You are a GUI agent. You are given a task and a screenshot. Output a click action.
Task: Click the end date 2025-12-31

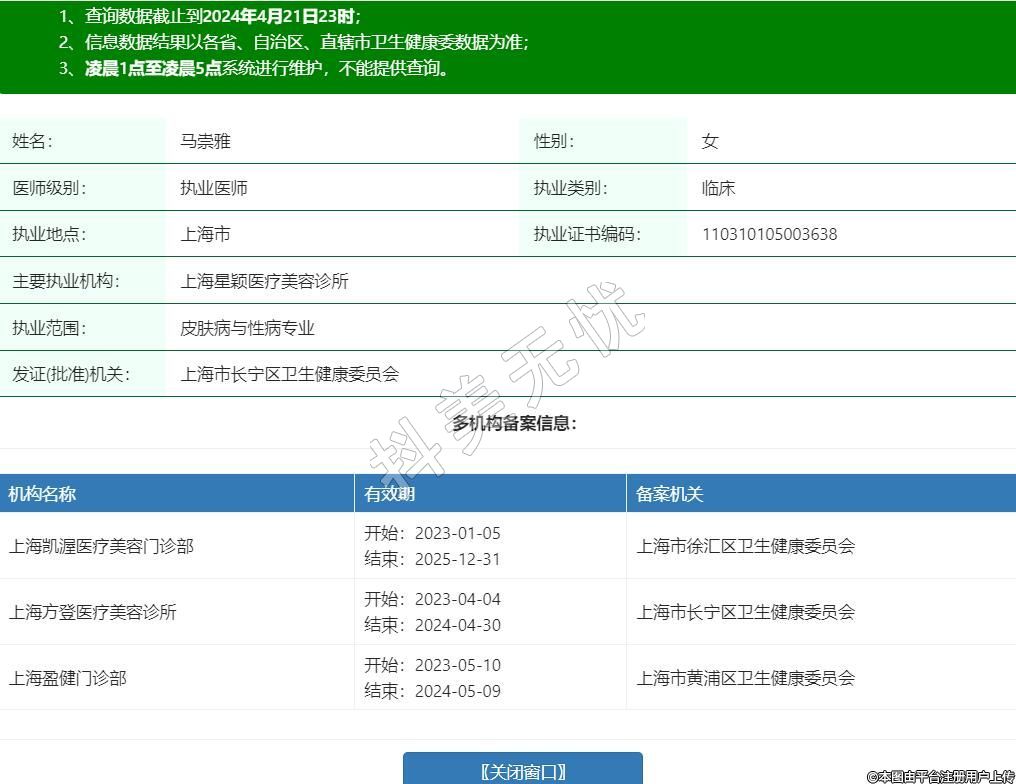click(457, 559)
